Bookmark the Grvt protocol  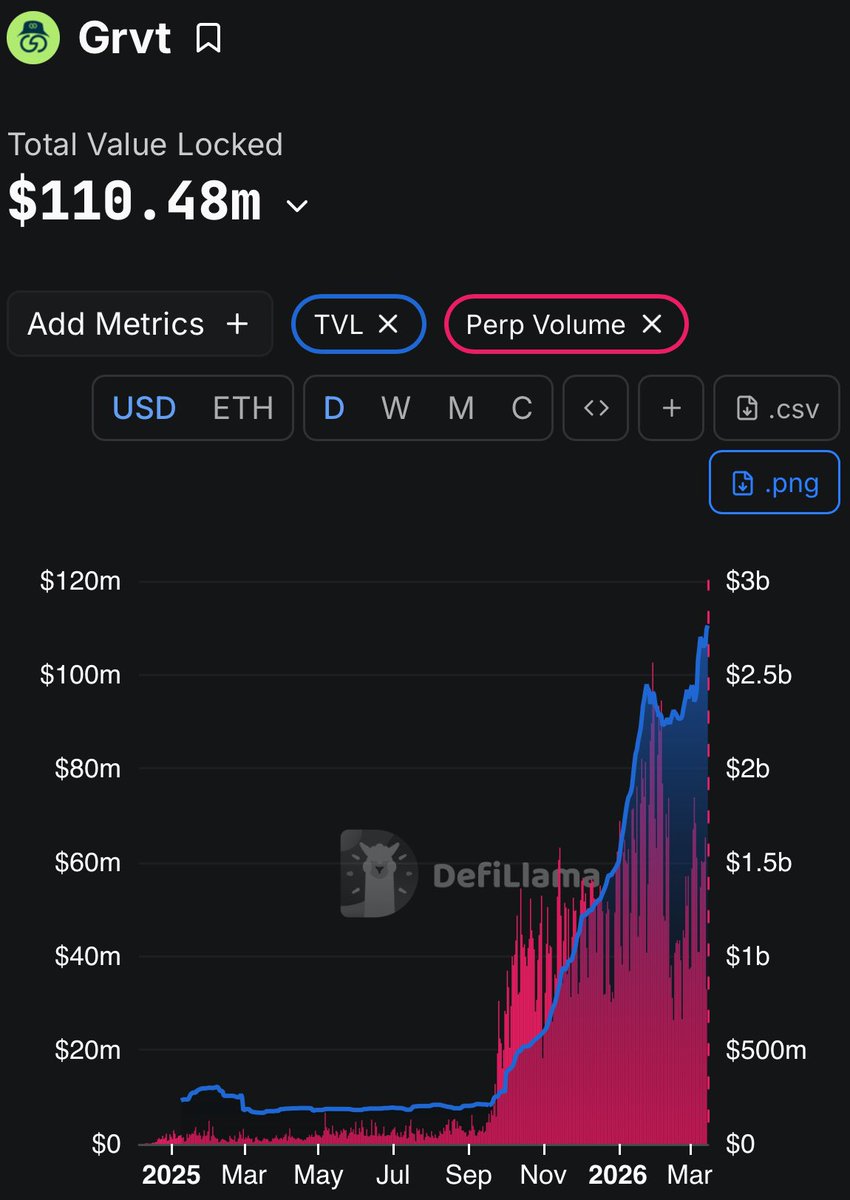point(208,39)
